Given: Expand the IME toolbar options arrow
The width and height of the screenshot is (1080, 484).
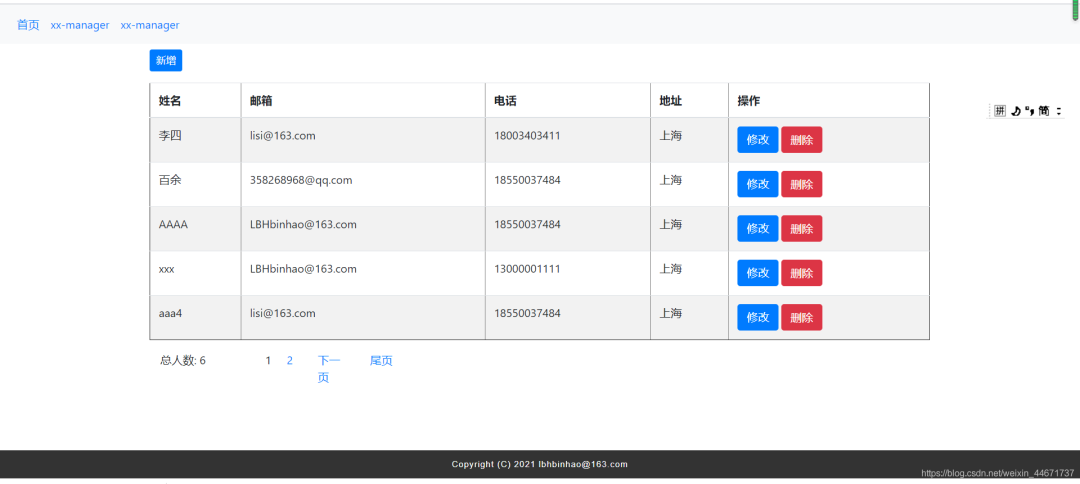Looking at the screenshot, I should [x=1059, y=111].
